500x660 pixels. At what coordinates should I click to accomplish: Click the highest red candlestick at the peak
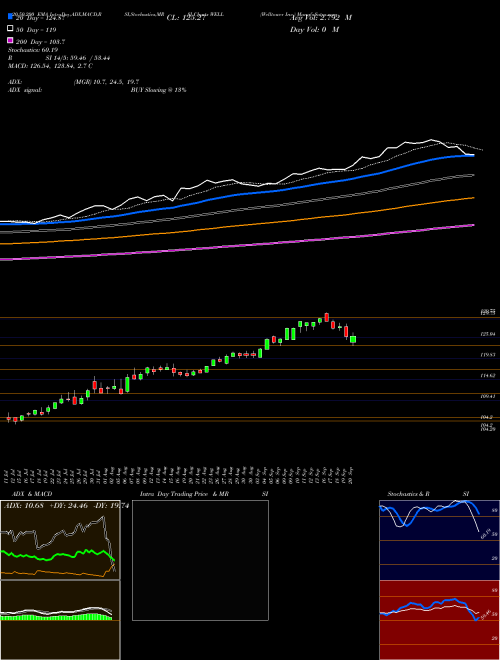point(327,317)
